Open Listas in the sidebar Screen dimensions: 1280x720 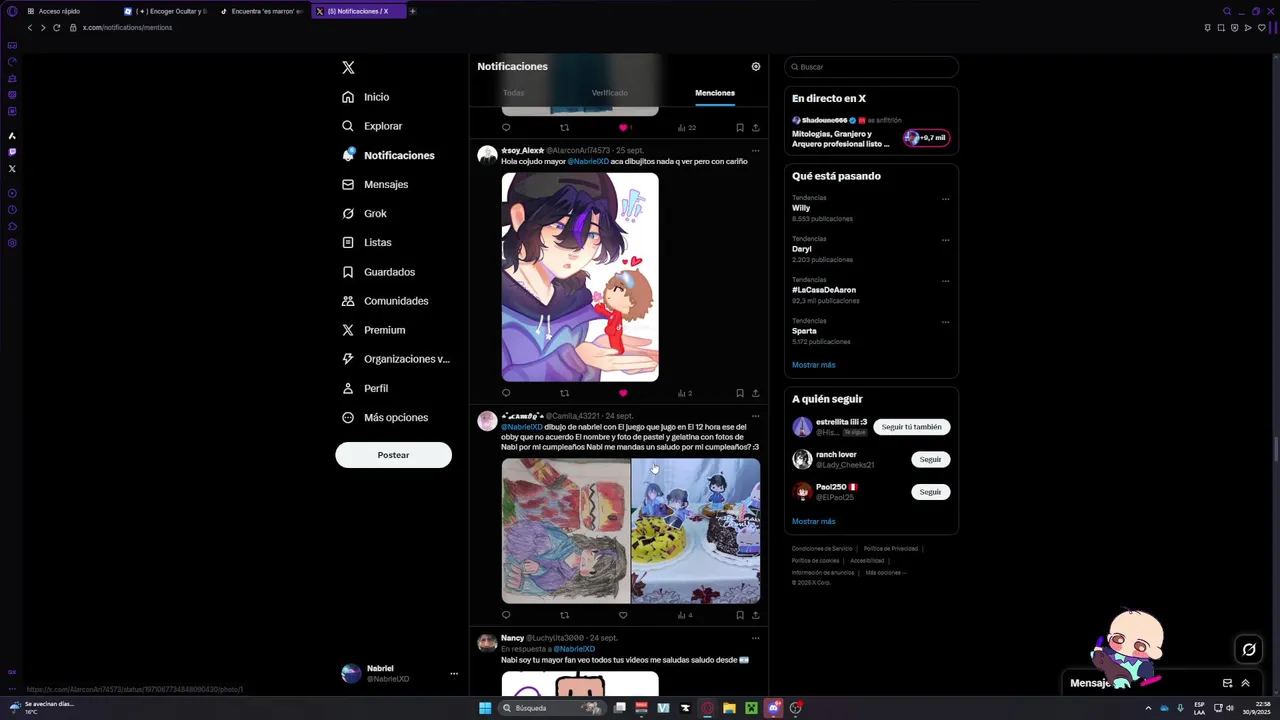[x=366, y=242]
